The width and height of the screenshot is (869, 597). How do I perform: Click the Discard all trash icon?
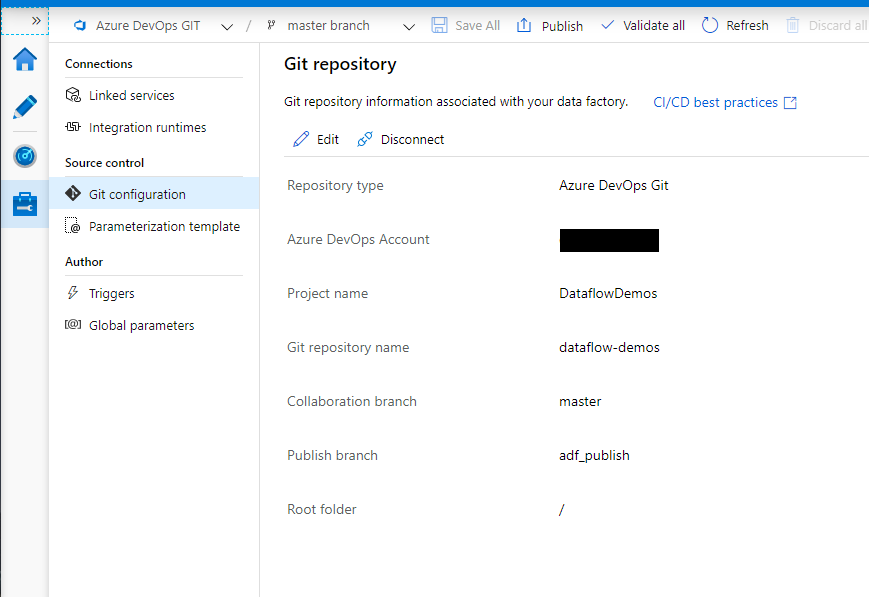click(793, 25)
